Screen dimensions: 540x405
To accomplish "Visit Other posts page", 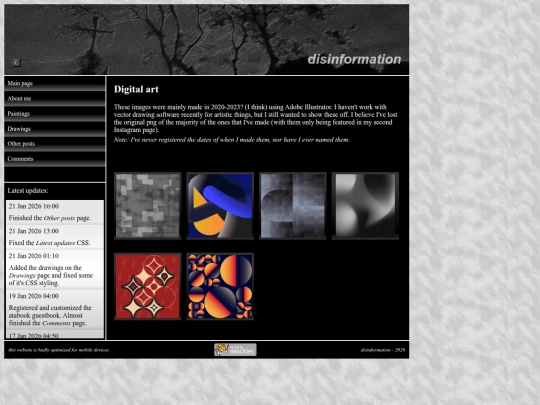I will (x=55, y=144).
